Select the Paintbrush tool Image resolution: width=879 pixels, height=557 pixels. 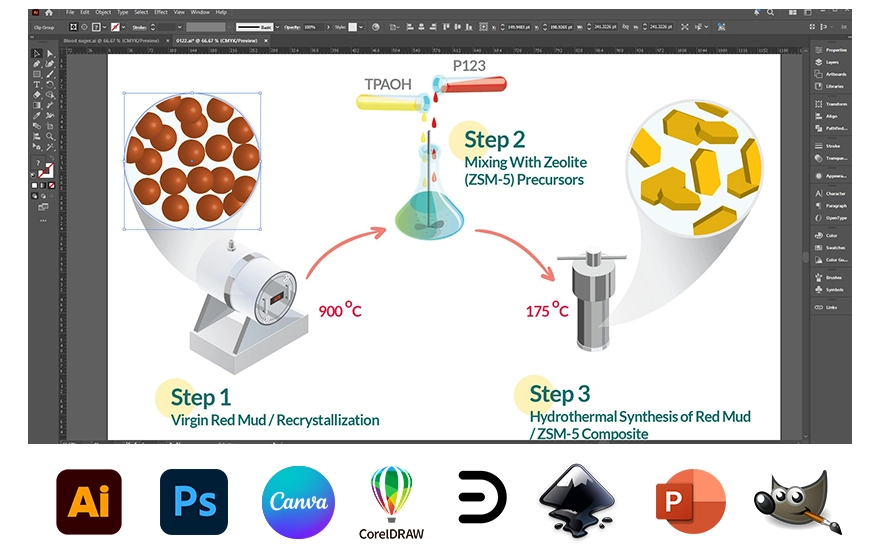tap(50, 74)
